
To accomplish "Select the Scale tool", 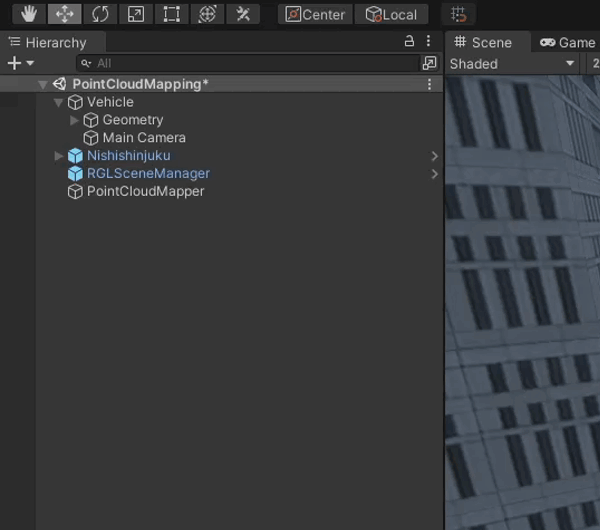I will pyautogui.click(x=136, y=14).
